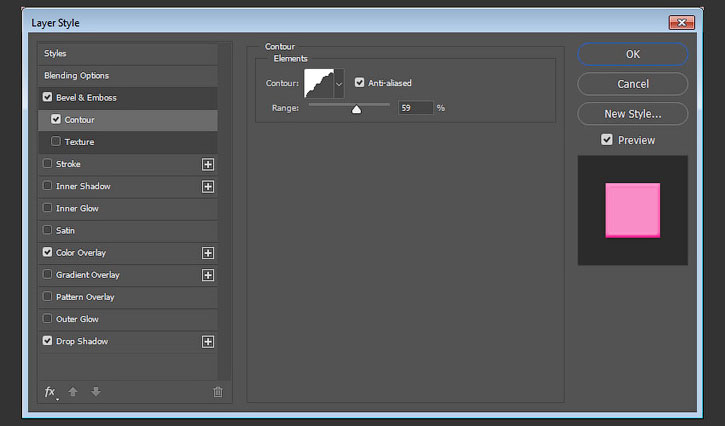Move effect up with arrow icon
725x426 pixels.
(73, 392)
